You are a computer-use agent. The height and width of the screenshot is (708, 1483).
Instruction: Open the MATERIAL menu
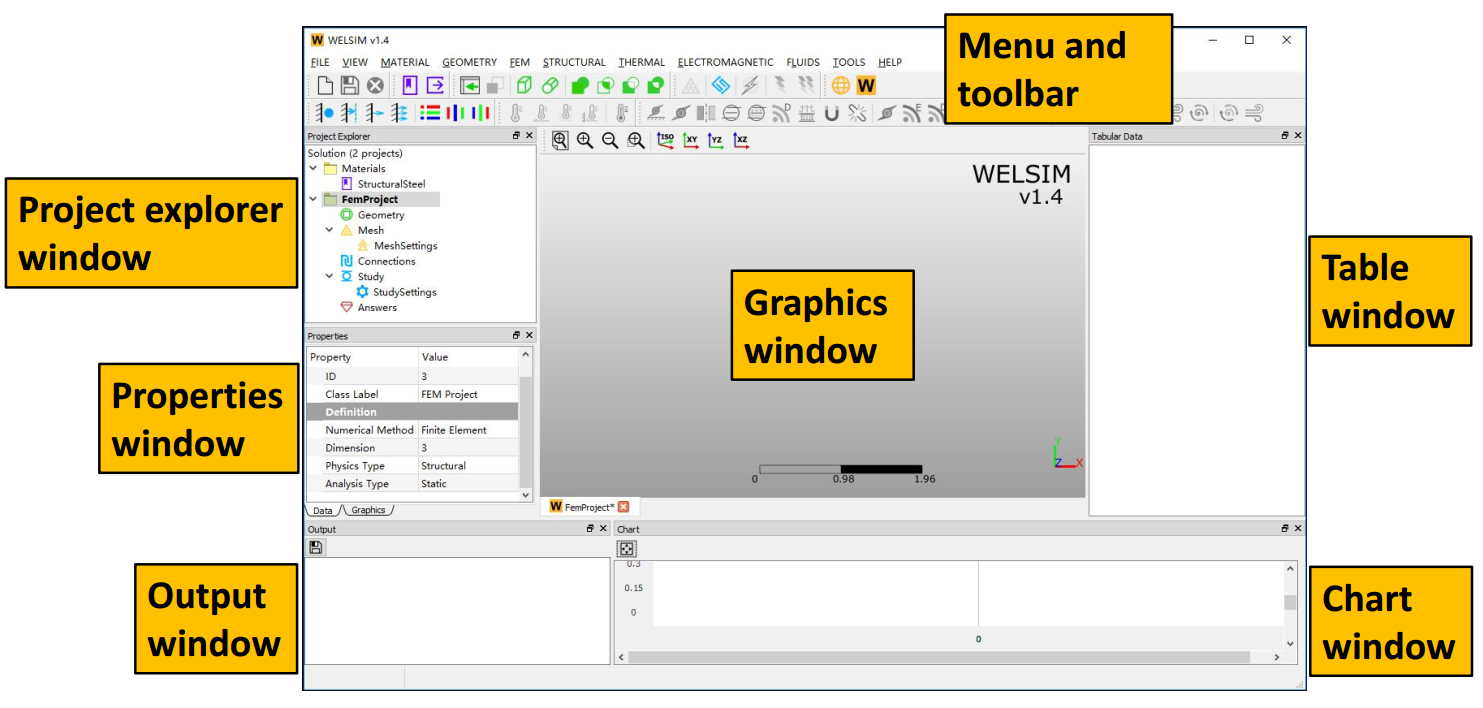(405, 62)
